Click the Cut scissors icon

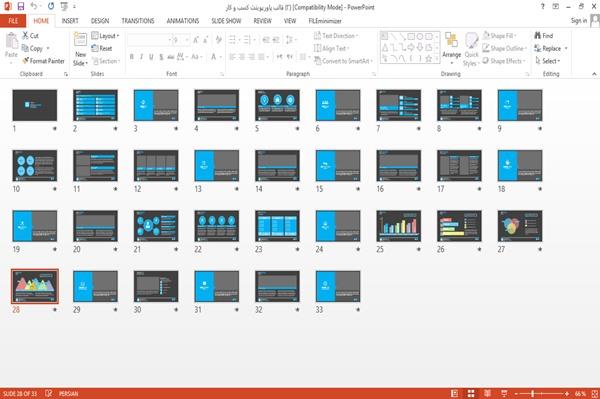pos(26,36)
